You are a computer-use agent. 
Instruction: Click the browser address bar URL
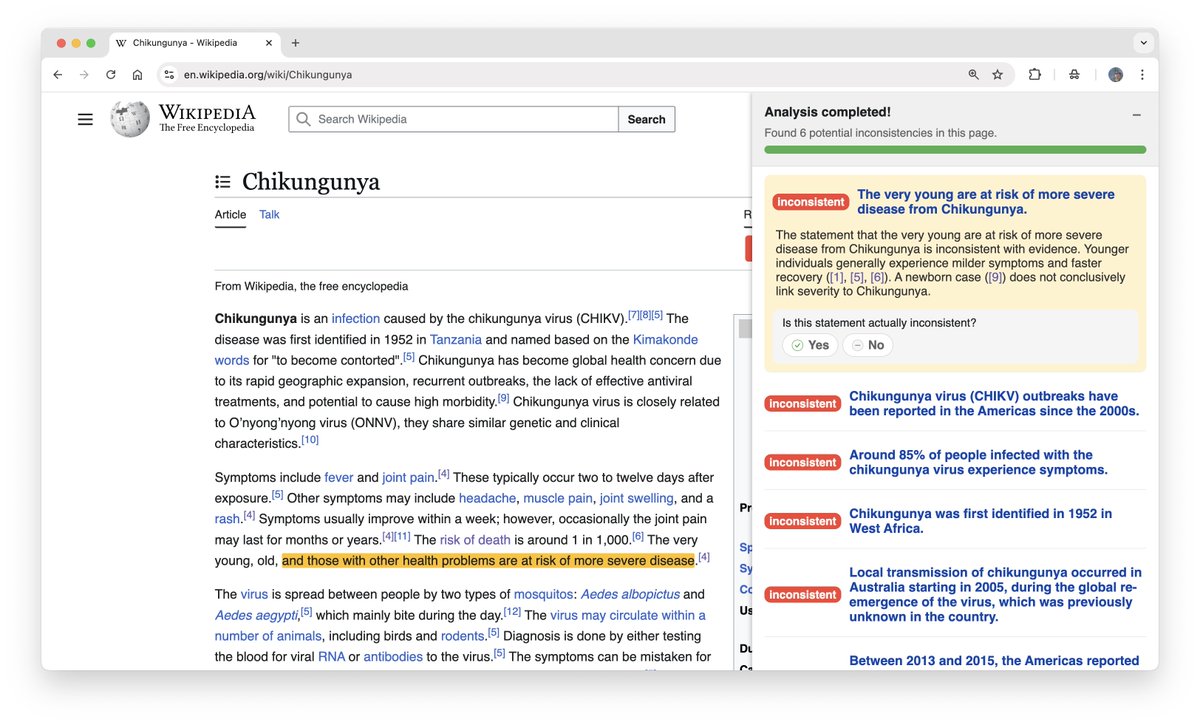tap(268, 75)
